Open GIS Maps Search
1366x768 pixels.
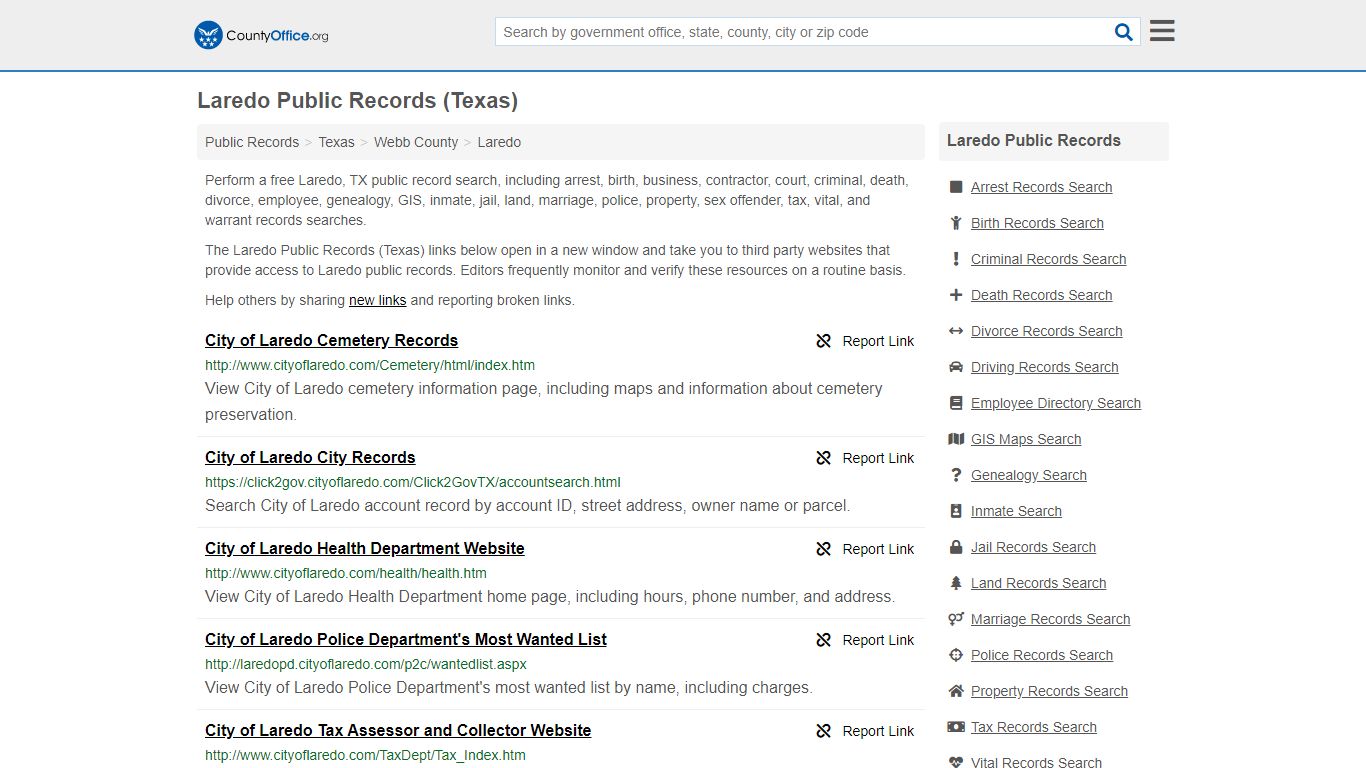1026,439
